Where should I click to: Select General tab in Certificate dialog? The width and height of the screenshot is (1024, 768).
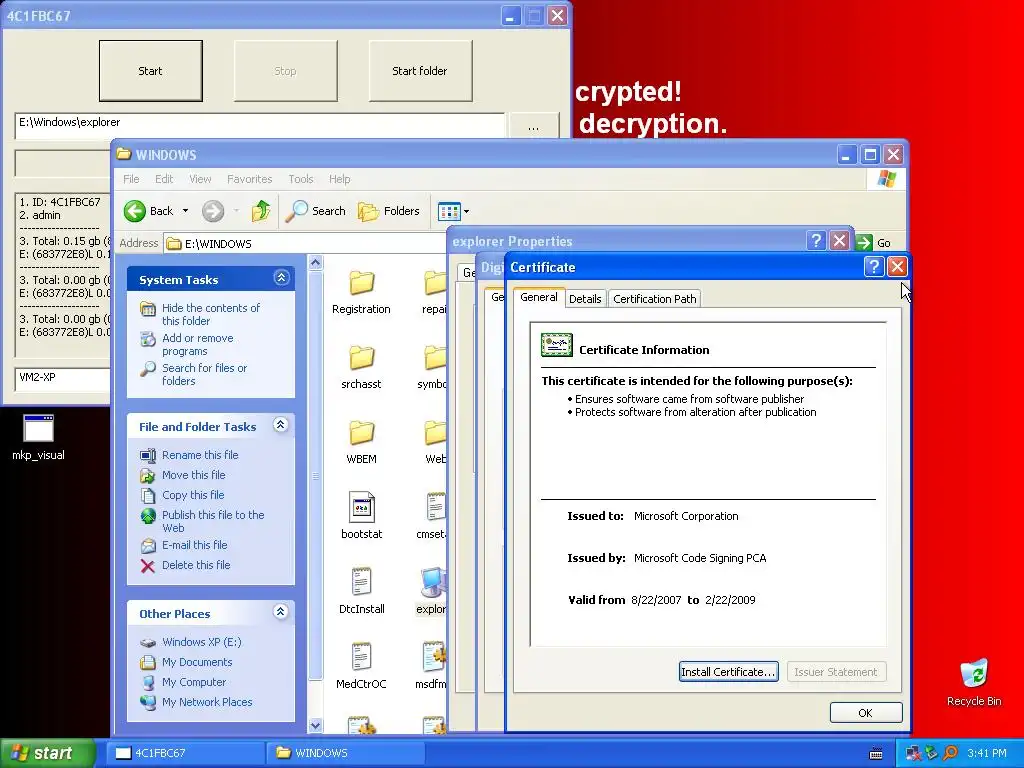pos(539,297)
